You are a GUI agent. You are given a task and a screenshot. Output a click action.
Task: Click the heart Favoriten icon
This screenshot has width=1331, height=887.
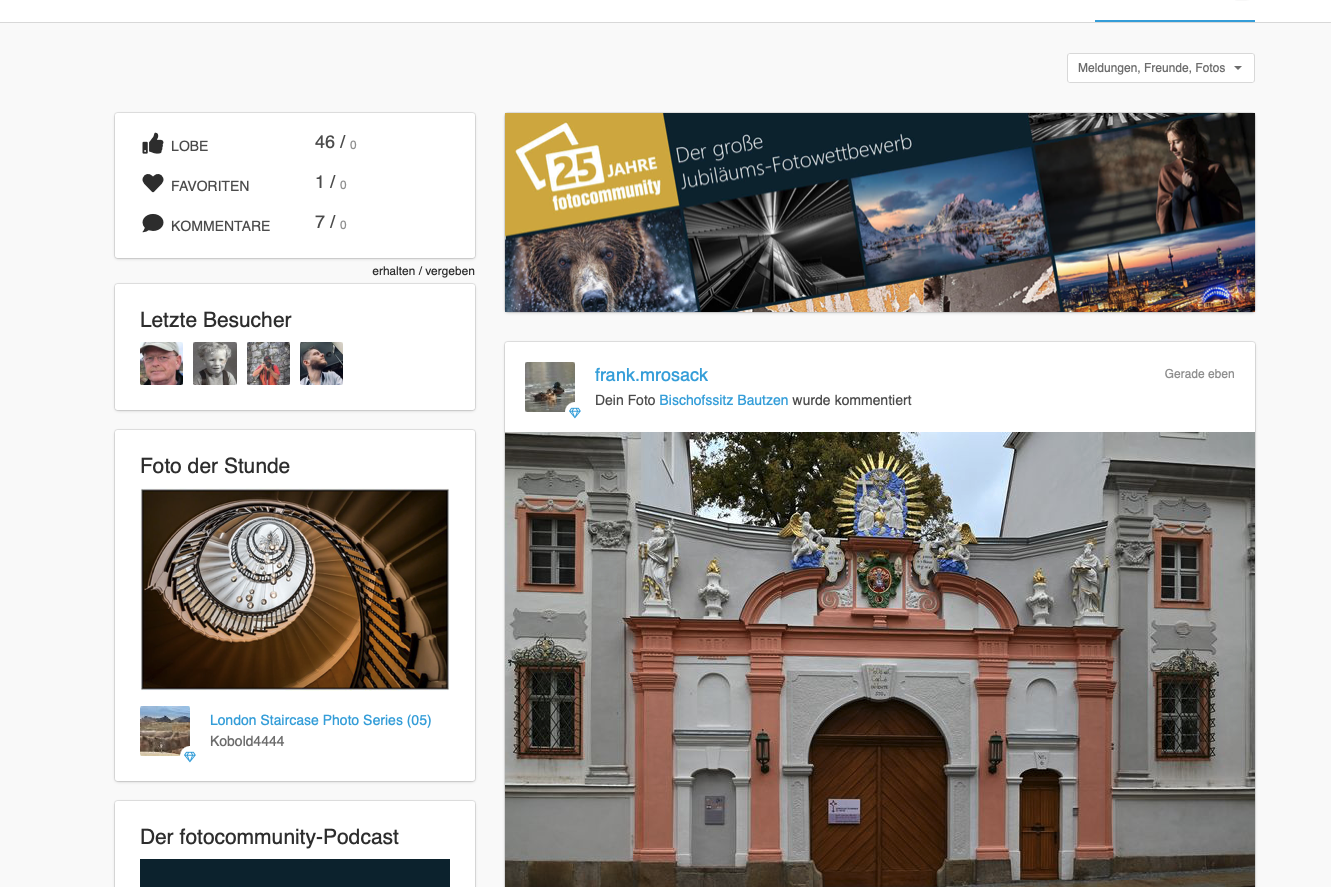(x=152, y=184)
